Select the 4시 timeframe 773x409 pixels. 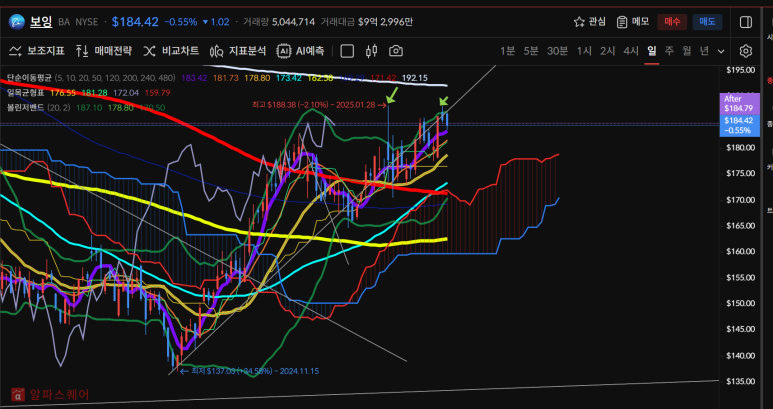point(631,51)
